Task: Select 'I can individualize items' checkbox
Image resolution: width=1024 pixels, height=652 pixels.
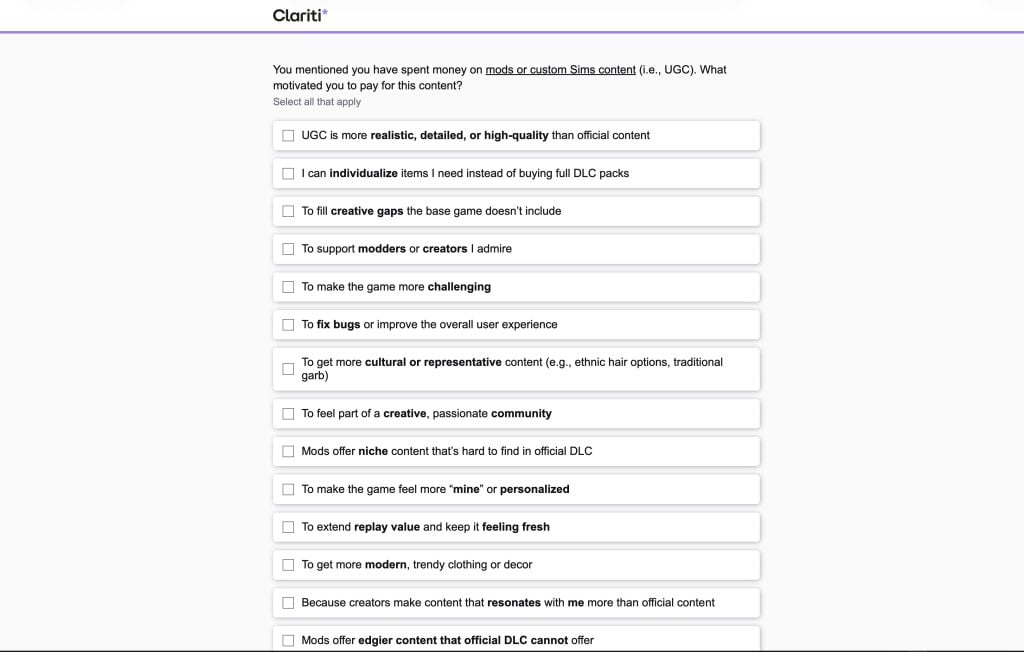Action: click(x=289, y=173)
